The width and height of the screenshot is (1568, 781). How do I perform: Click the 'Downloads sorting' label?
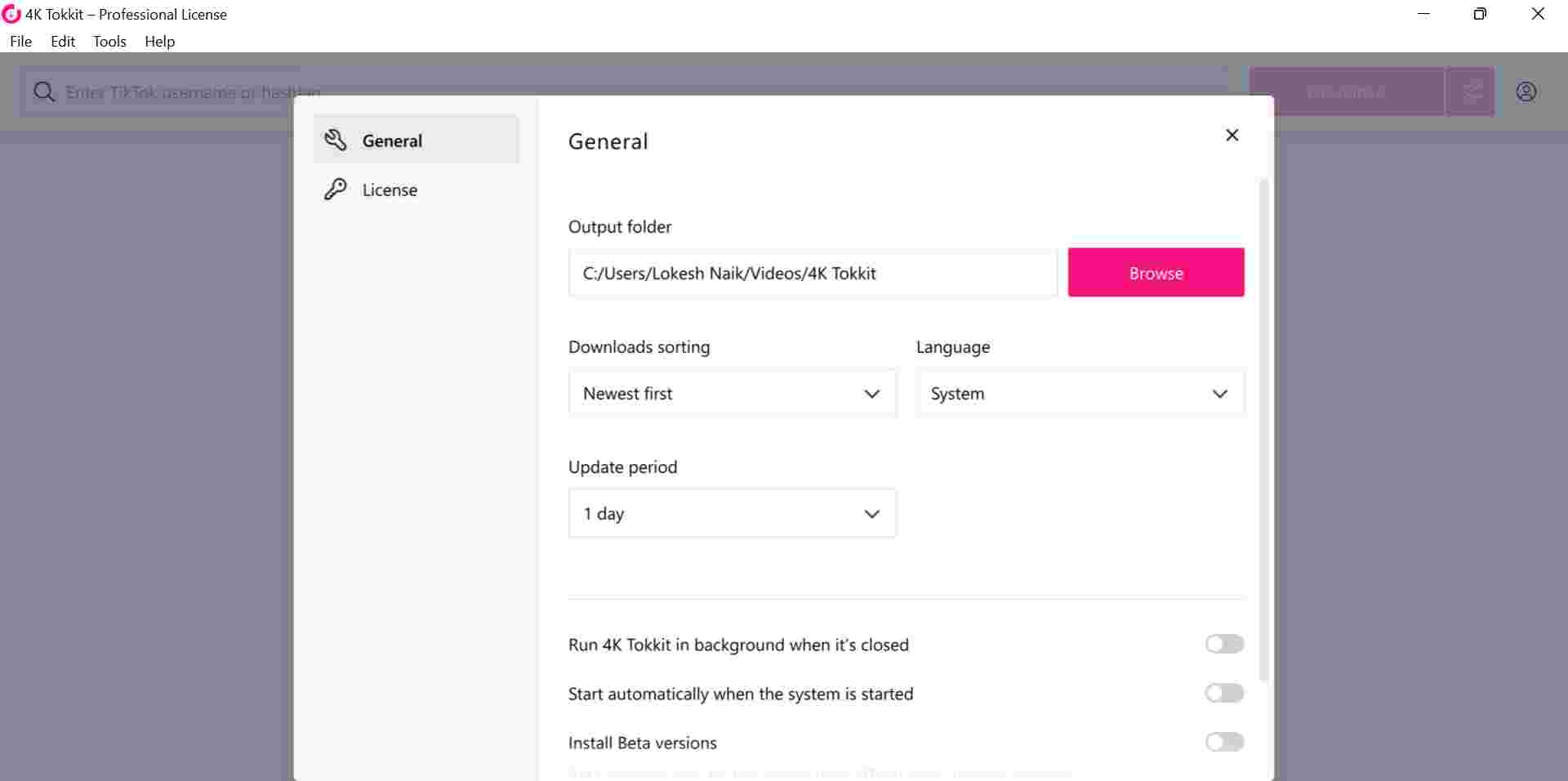[x=639, y=346]
